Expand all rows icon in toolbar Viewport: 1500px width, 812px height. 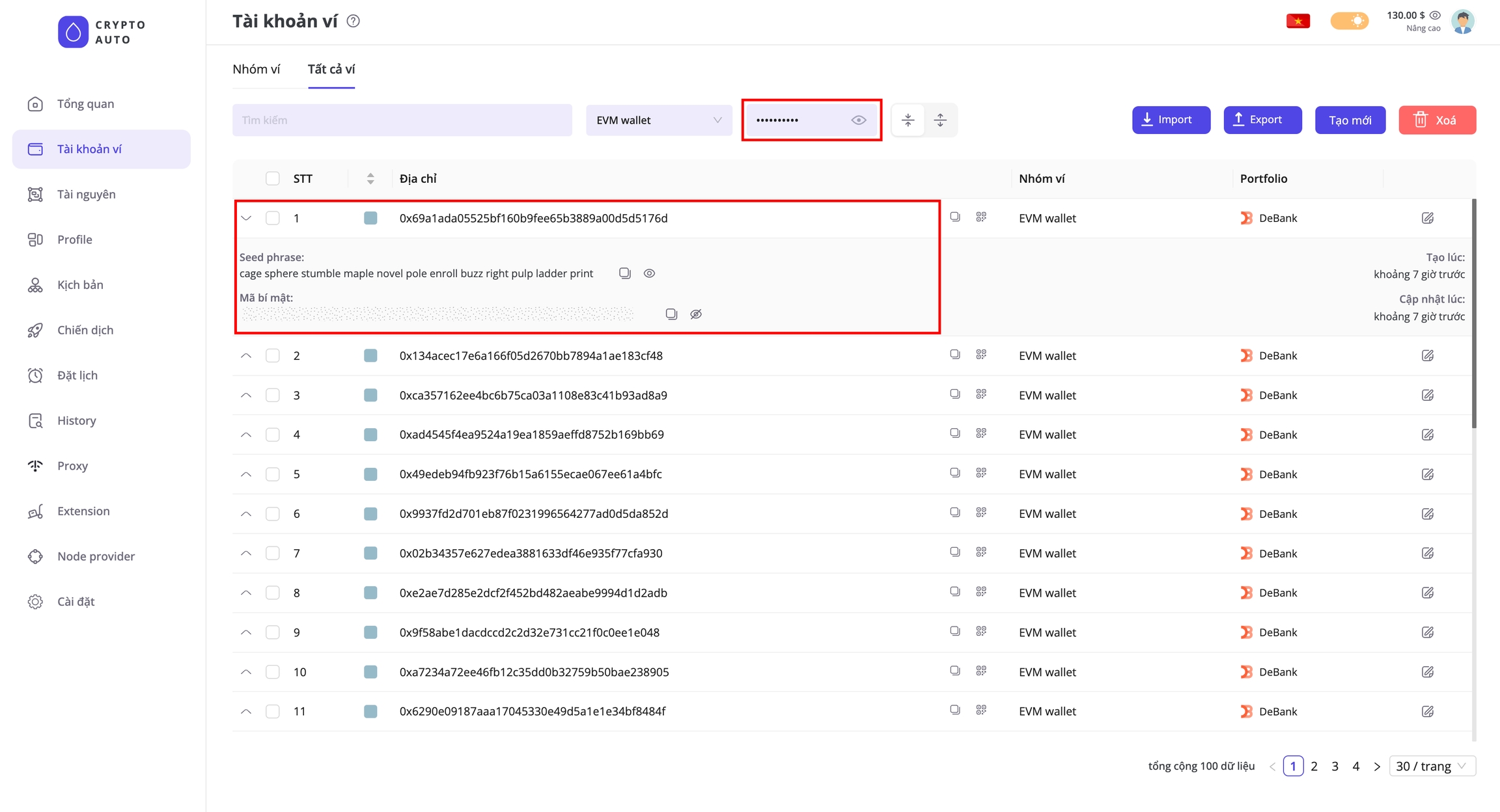coord(940,120)
